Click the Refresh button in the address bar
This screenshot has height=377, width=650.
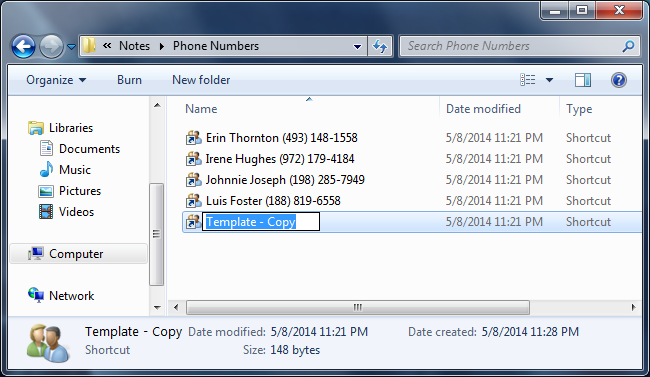(x=380, y=46)
